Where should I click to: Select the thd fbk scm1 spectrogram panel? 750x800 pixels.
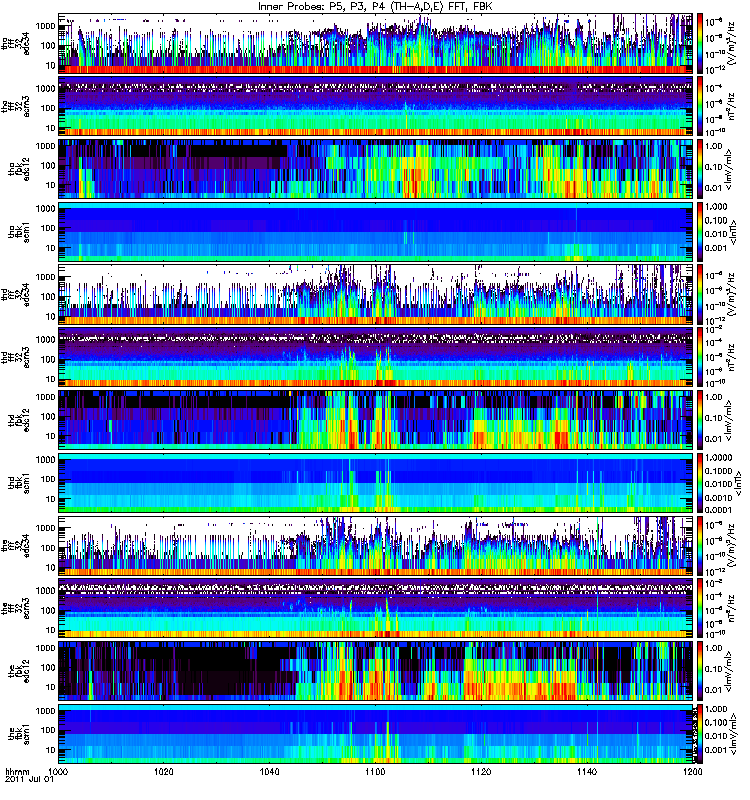(376, 482)
